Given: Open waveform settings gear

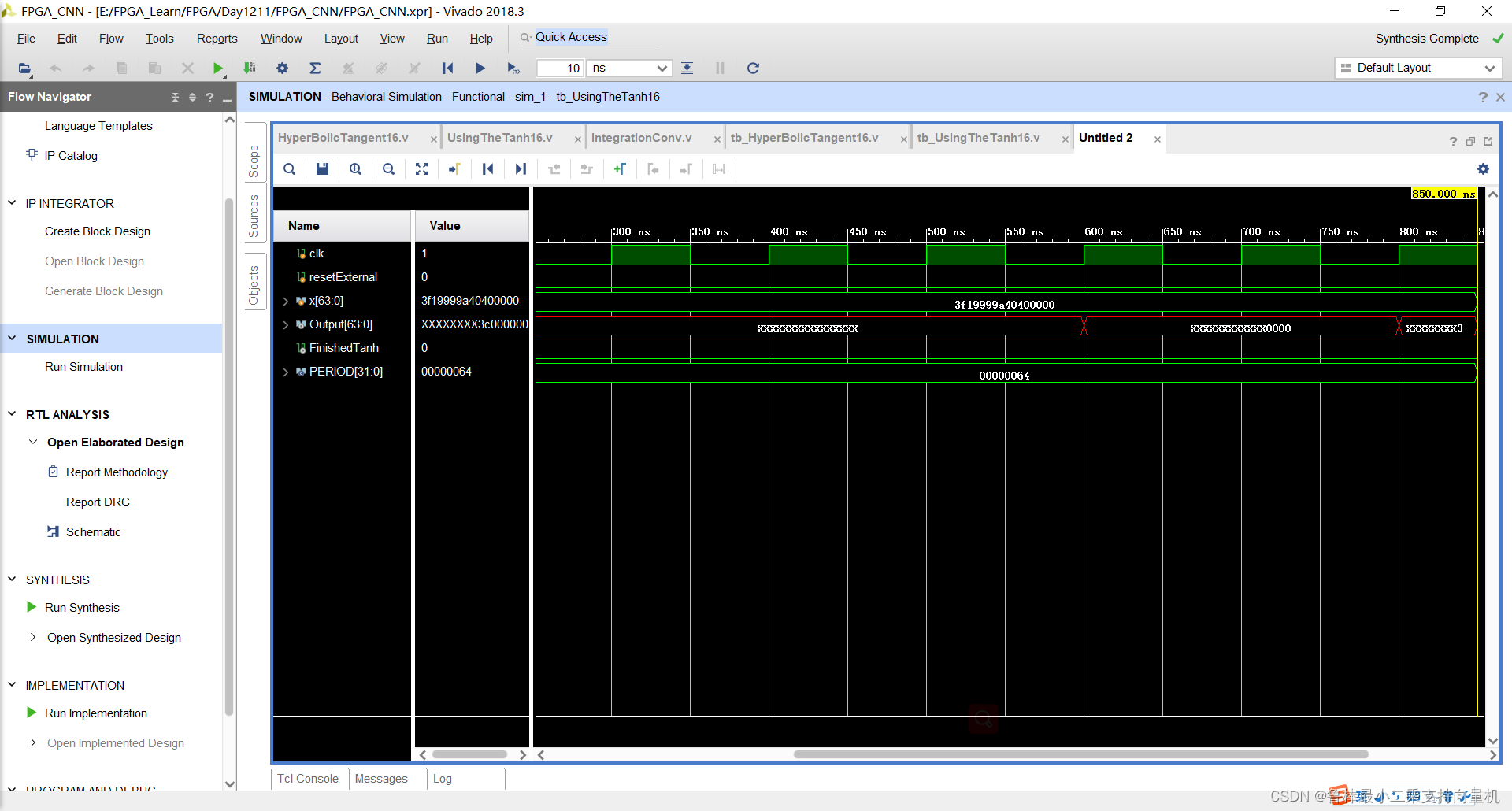Looking at the screenshot, I should click(x=1483, y=169).
